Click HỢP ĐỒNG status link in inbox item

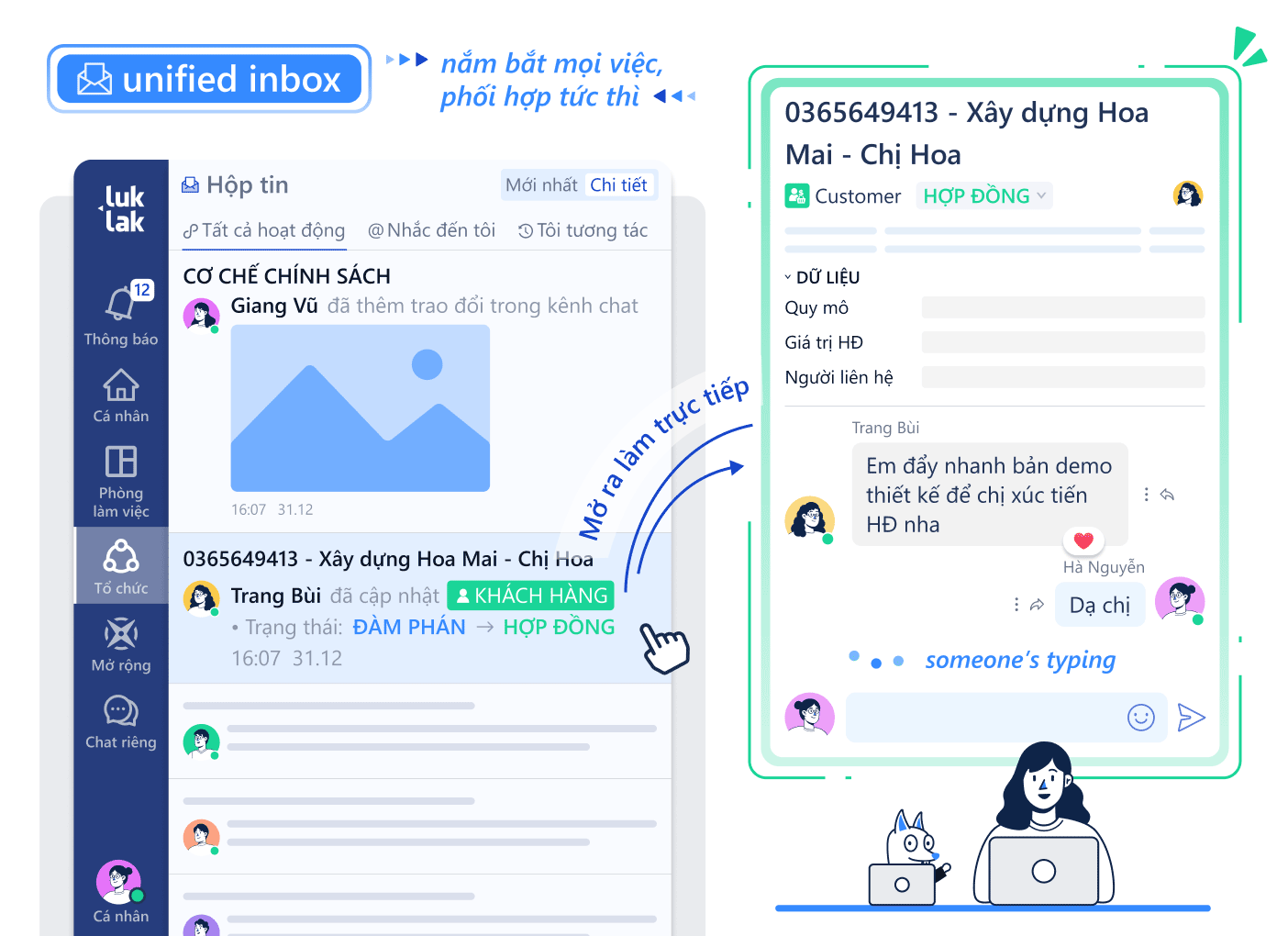559,627
